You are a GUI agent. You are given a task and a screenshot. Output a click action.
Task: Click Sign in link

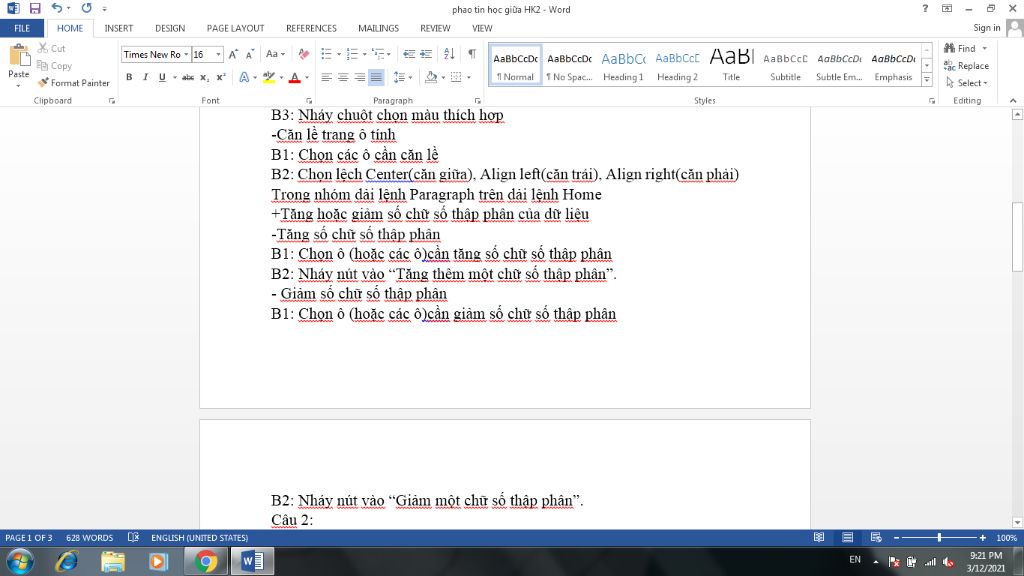987,28
